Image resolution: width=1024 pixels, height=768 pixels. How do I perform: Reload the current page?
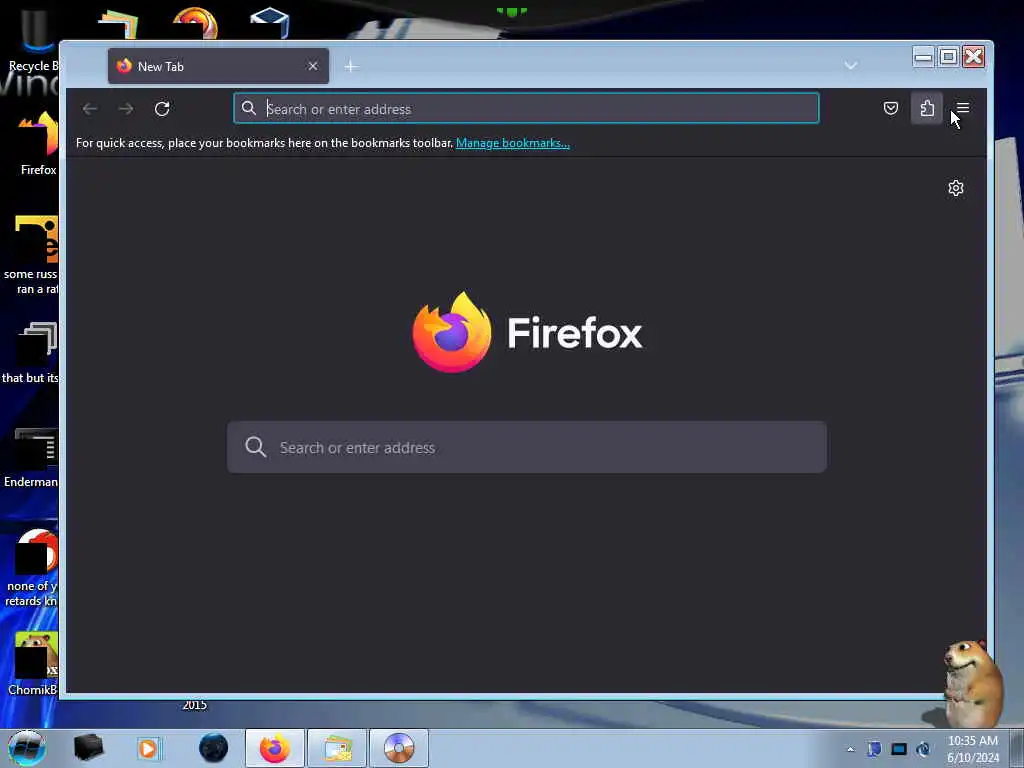[x=162, y=109]
